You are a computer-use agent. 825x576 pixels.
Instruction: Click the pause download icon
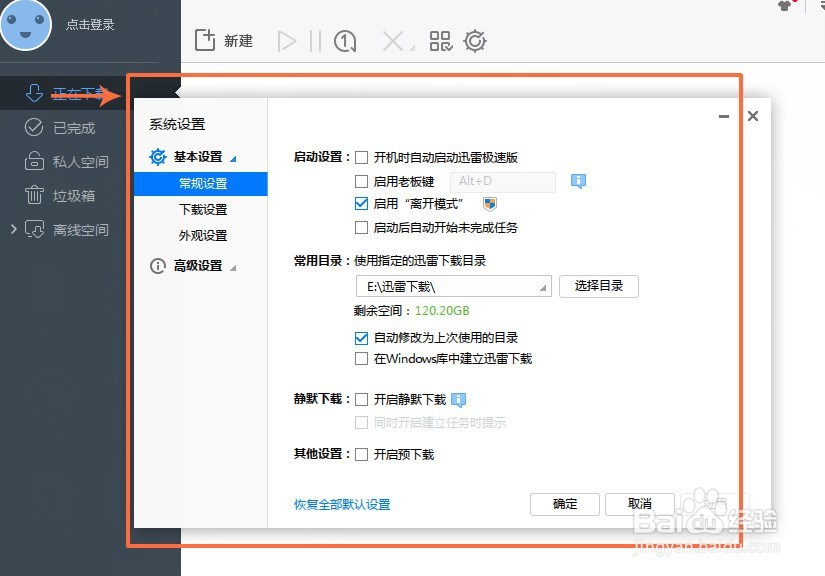coord(315,41)
